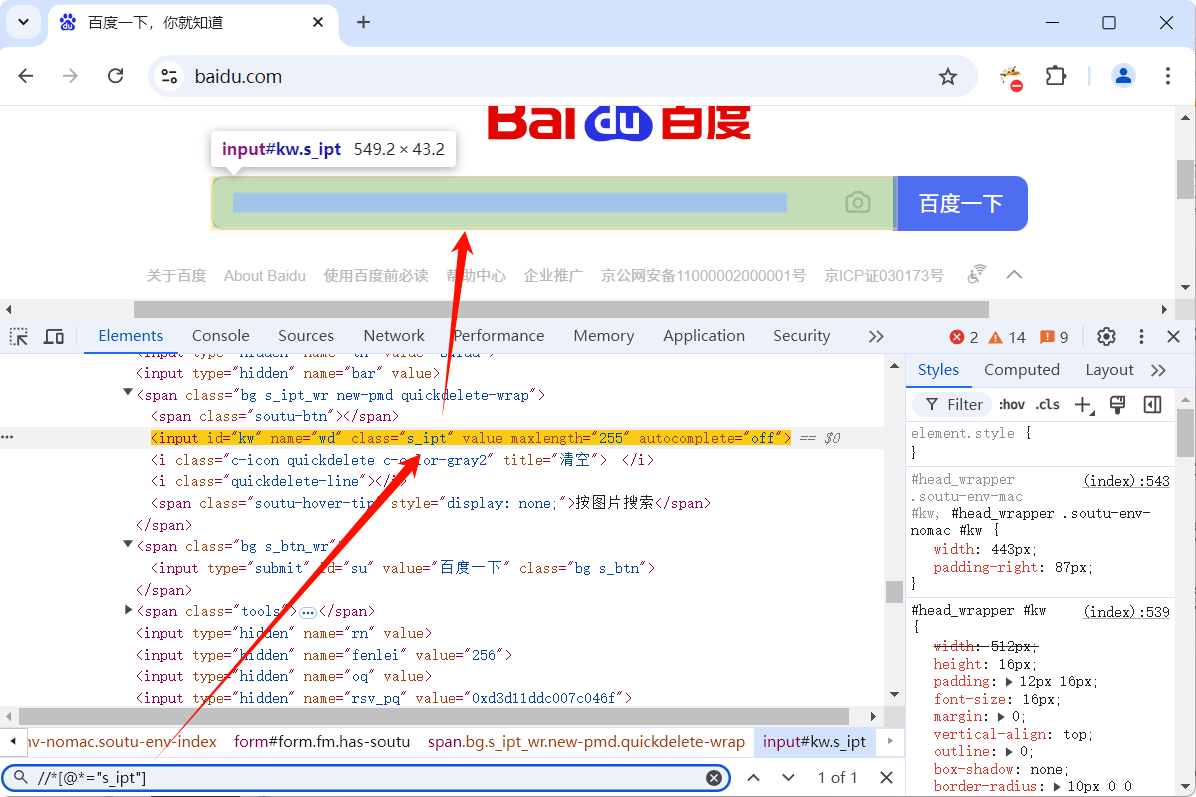
Task: Toggle the :hov element state panel
Action: 1011,405
